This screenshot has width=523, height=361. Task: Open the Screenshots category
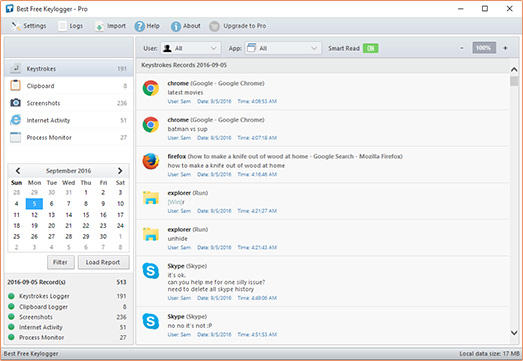(69, 103)
